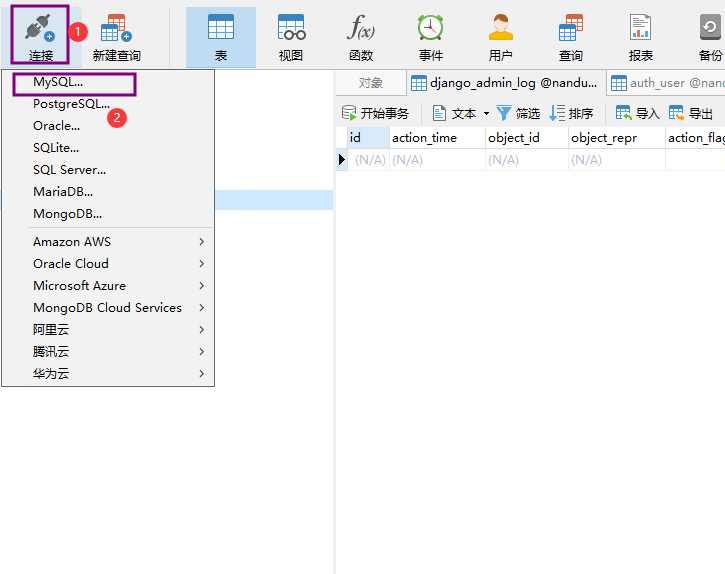This screenshot has height=574, width=725.
Task: Click the action_time column header
Action: click(x=437, y=138)
